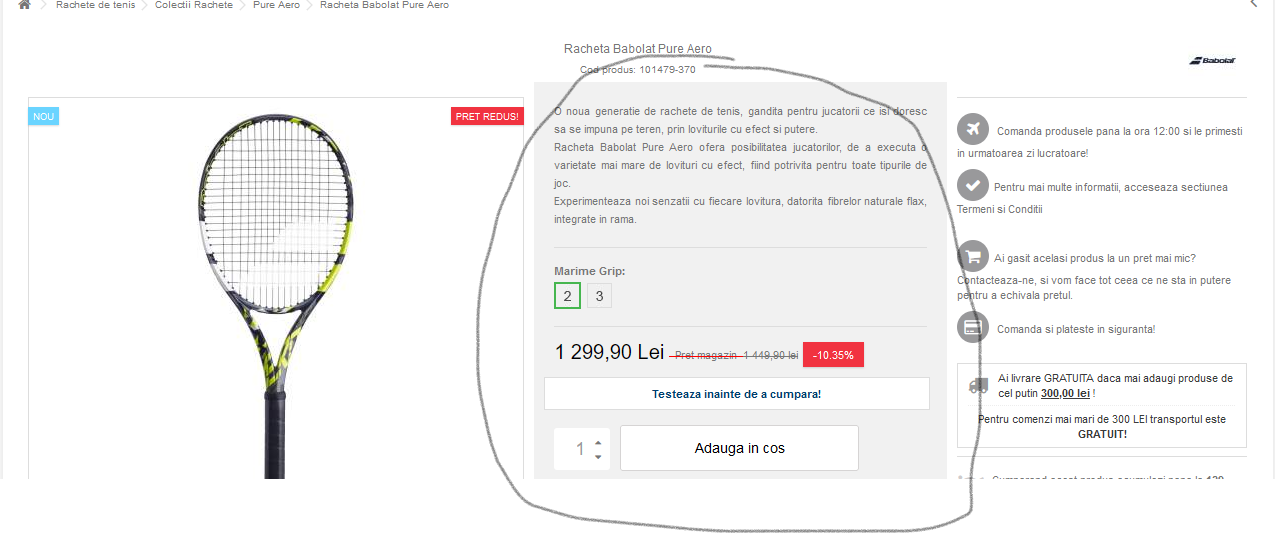This screenshot has height=534, width=1275.
Task: Open Rachete de tenis breadcrumb
Action: coord(95,5)
